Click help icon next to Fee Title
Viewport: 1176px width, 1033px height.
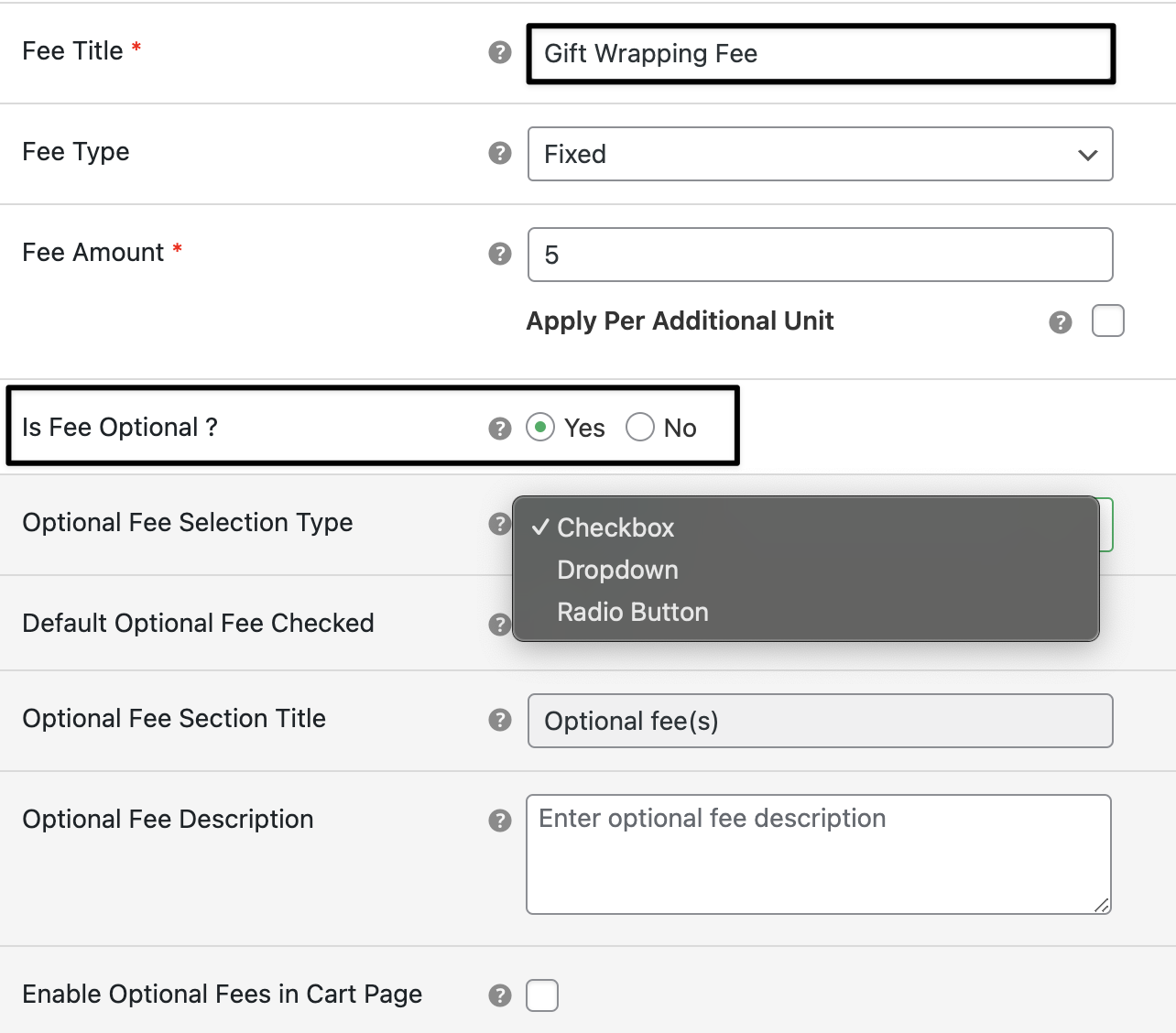(499, 52)
